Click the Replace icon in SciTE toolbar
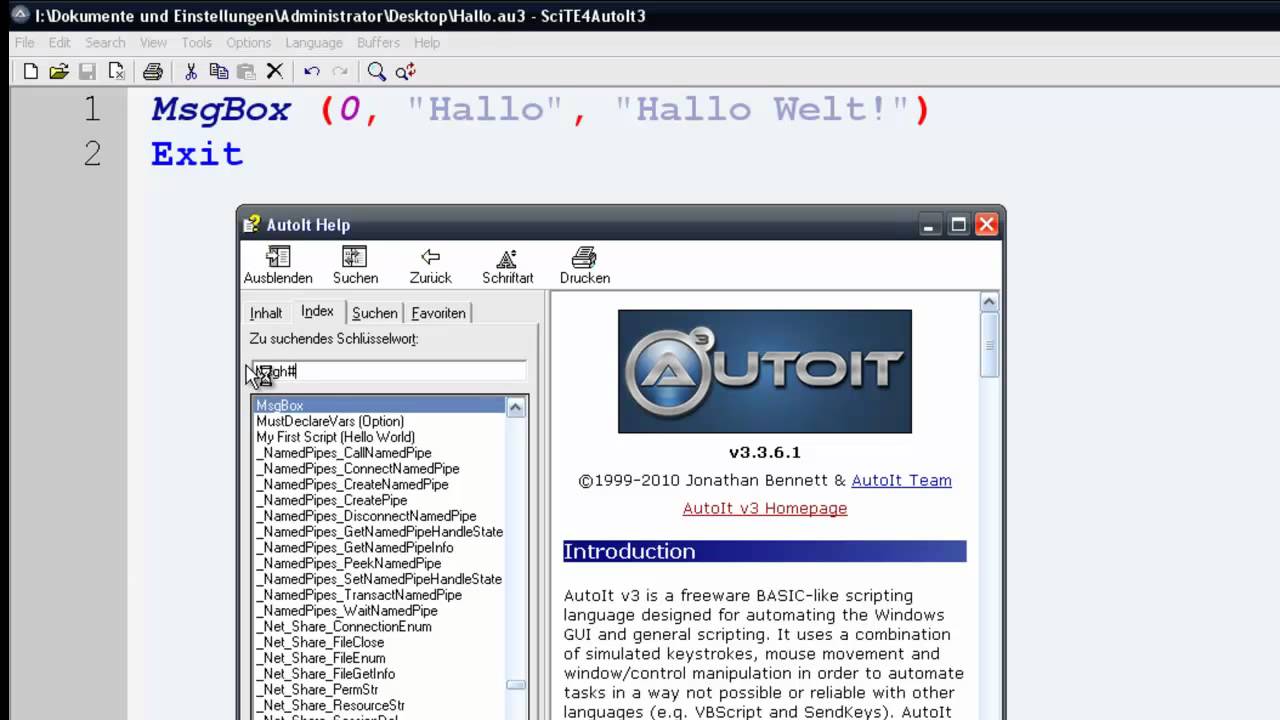Image resolution: width=1280 pixels, height=720 pixels. (405, 71)
